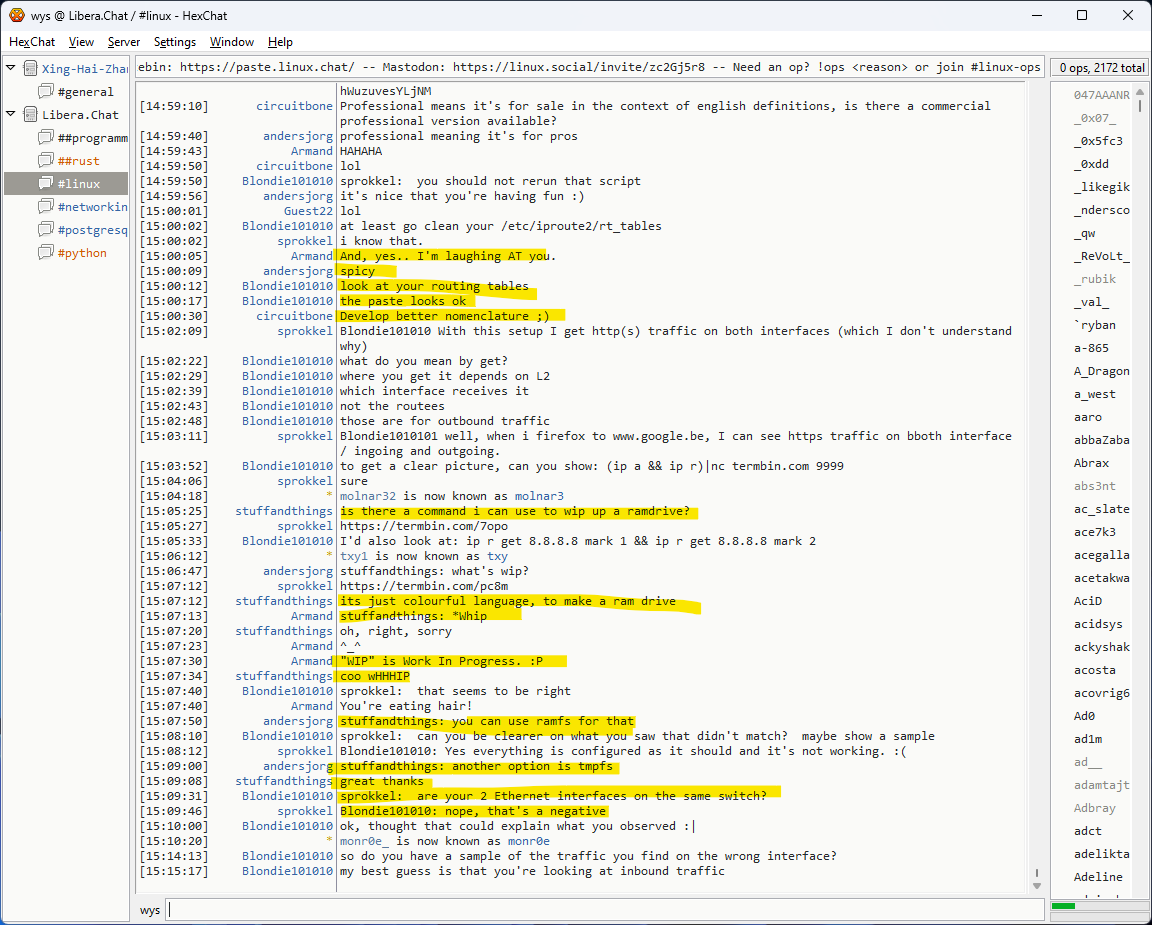1152x925 pixels.
Task: Click the ##rust channel chat icon
Action: click(45, 161)
